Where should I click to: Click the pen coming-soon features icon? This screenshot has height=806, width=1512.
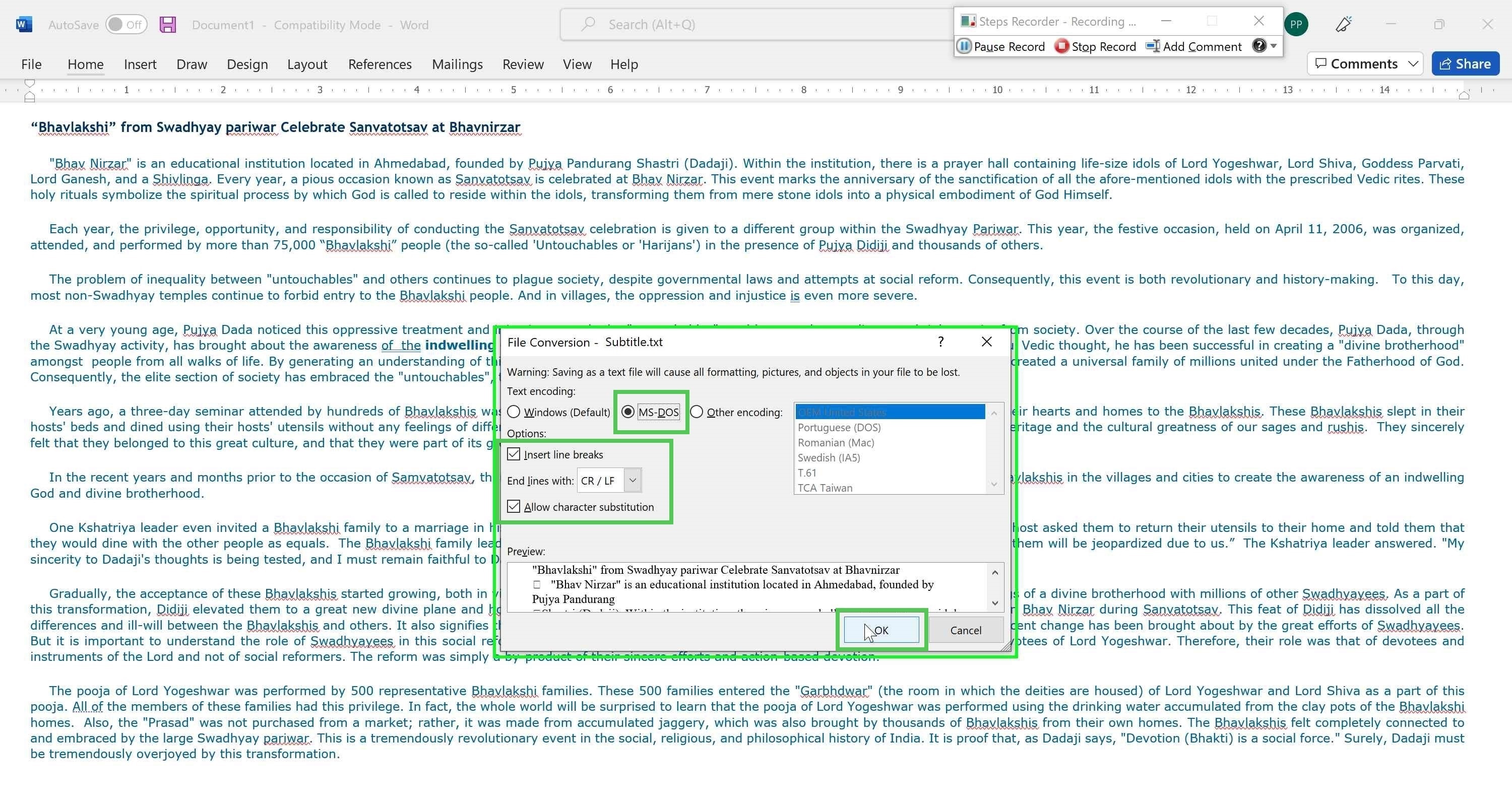[x=1344, y=24]
